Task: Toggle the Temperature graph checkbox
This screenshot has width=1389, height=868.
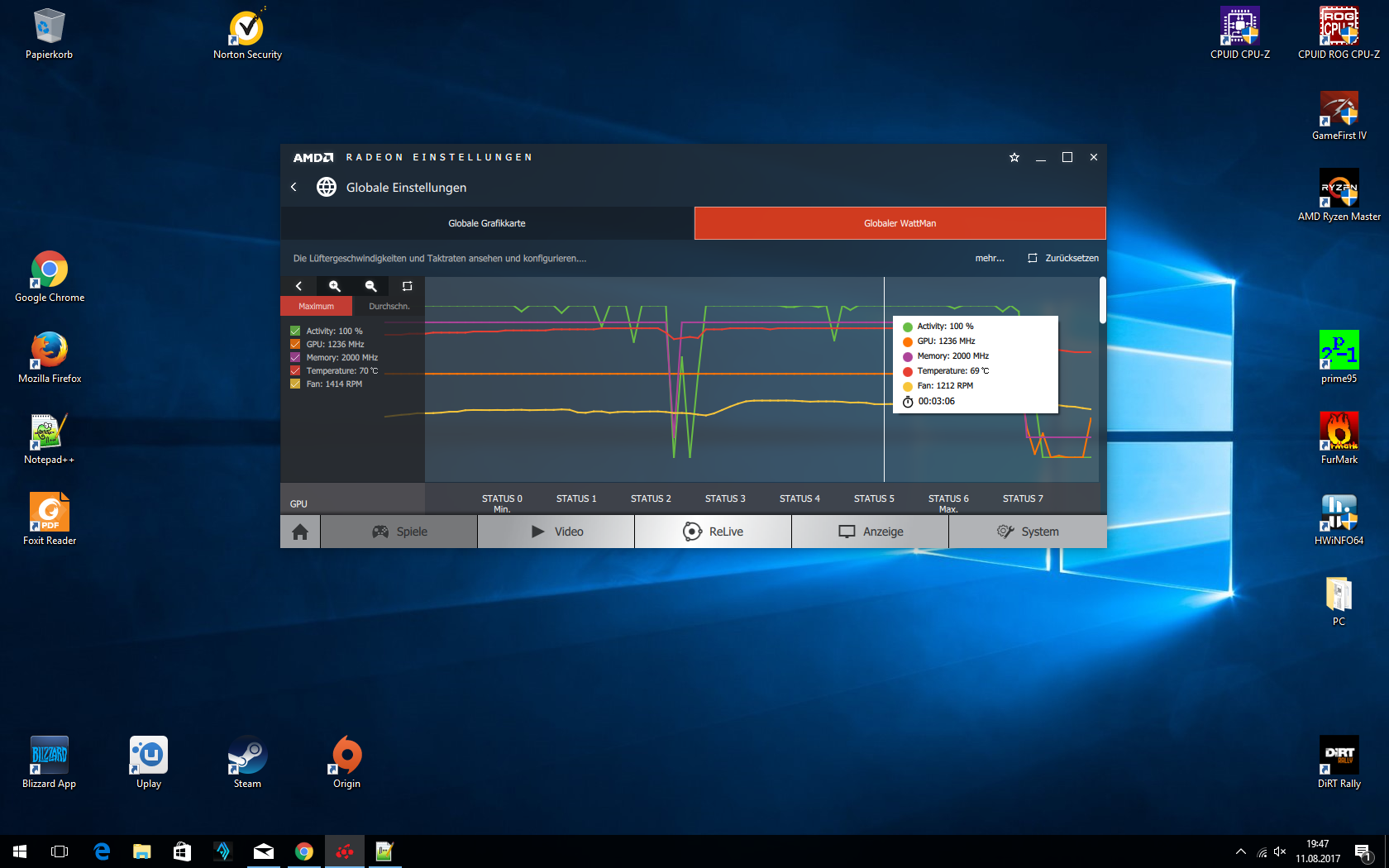Action: pyautogui.click(x=295, y=370)
